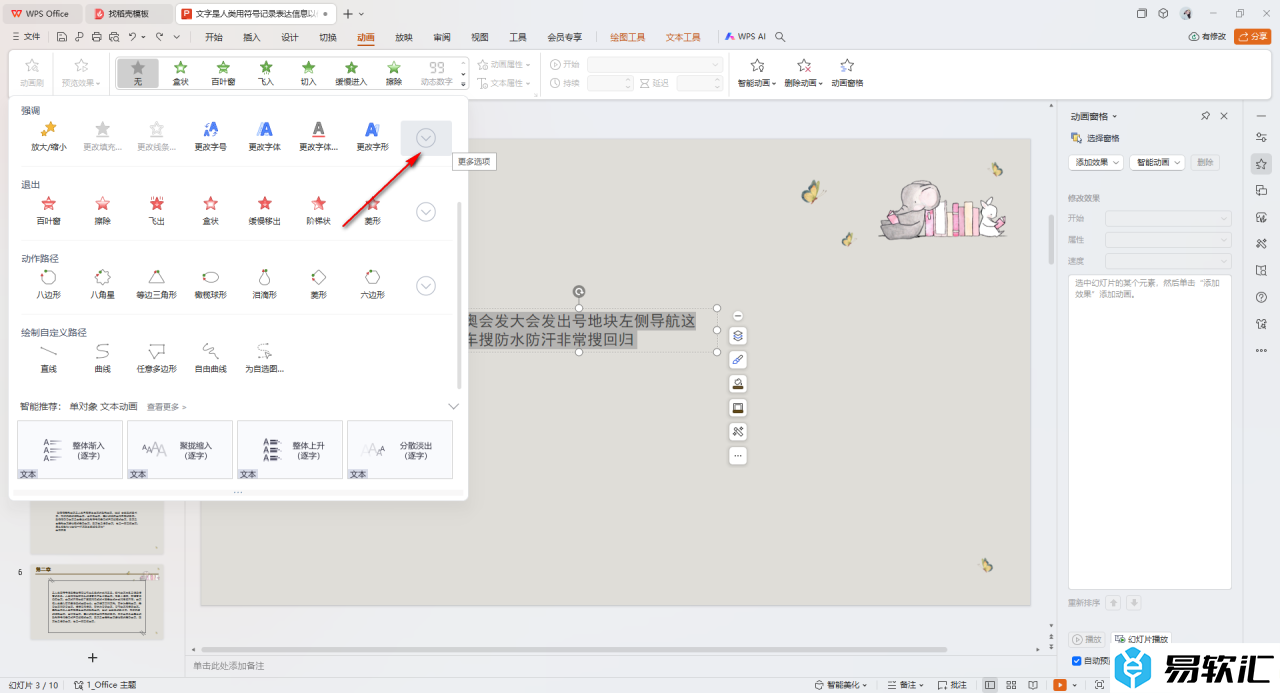Select the 泪滴形 motion path

click(x=264, y=284)
